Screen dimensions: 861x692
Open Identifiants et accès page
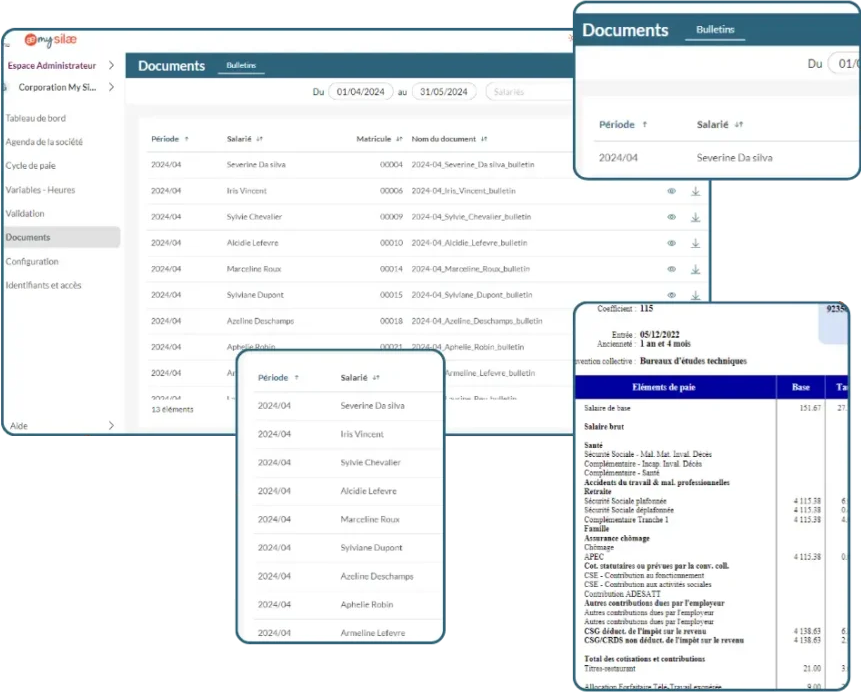[x=43, y=286]
